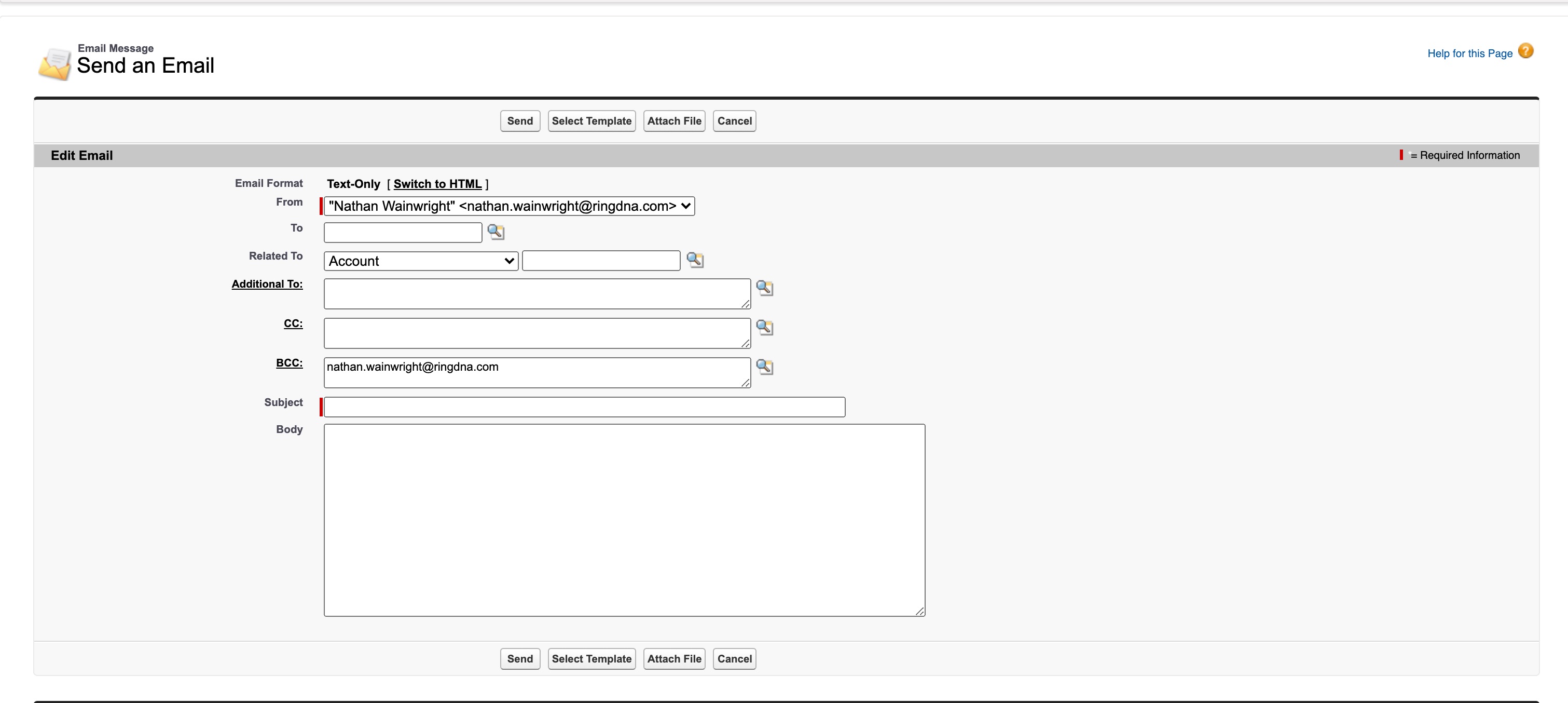Click the orange help question mark icon
The height and width of the screenshot is (703, 1568).
coord(1525,51)
